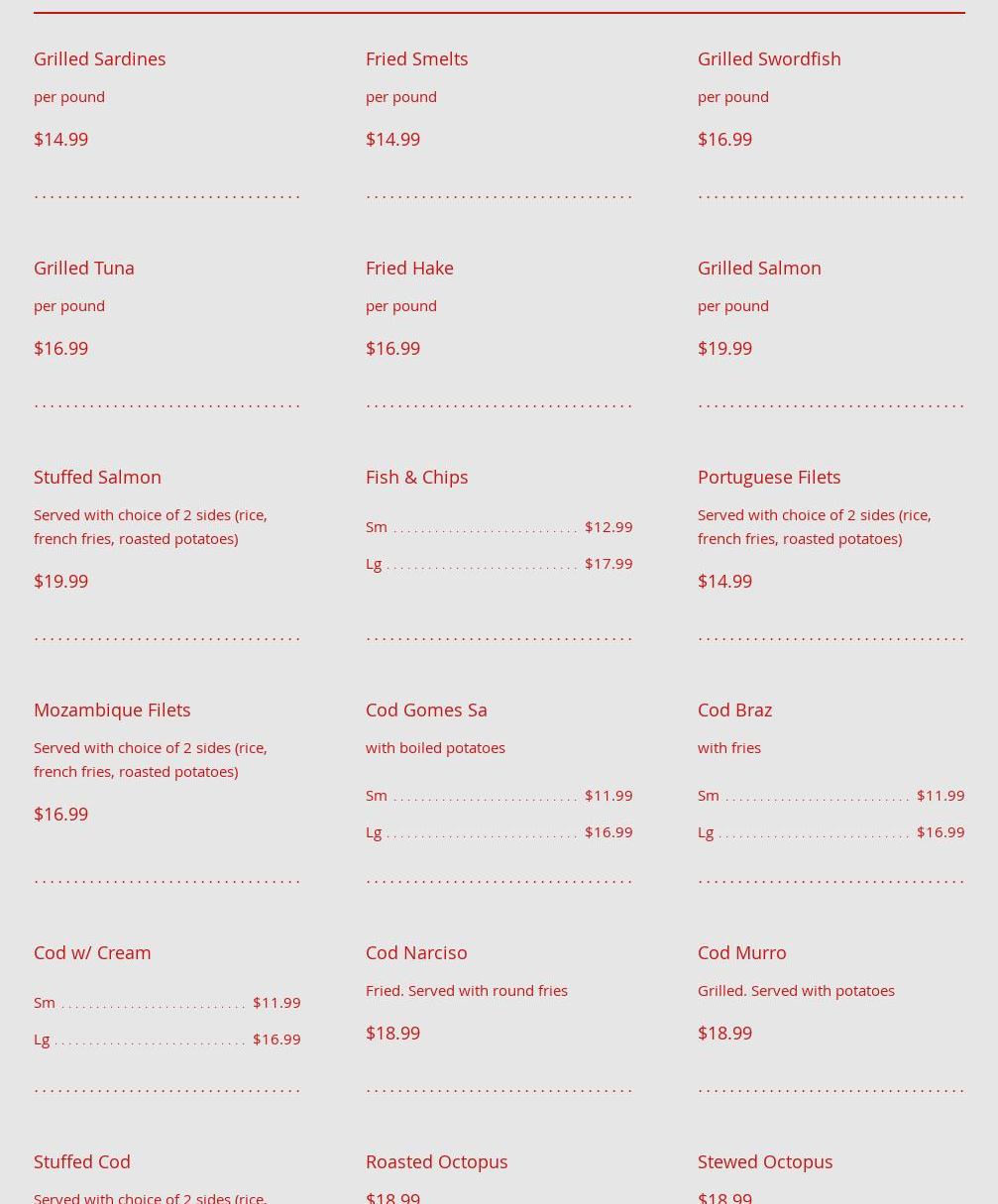The width and height of the screenshot is (998, 1204).
Task: Click the Cod Gomes Sa heading
Action: pyautogui.click(x=425, y=710)
